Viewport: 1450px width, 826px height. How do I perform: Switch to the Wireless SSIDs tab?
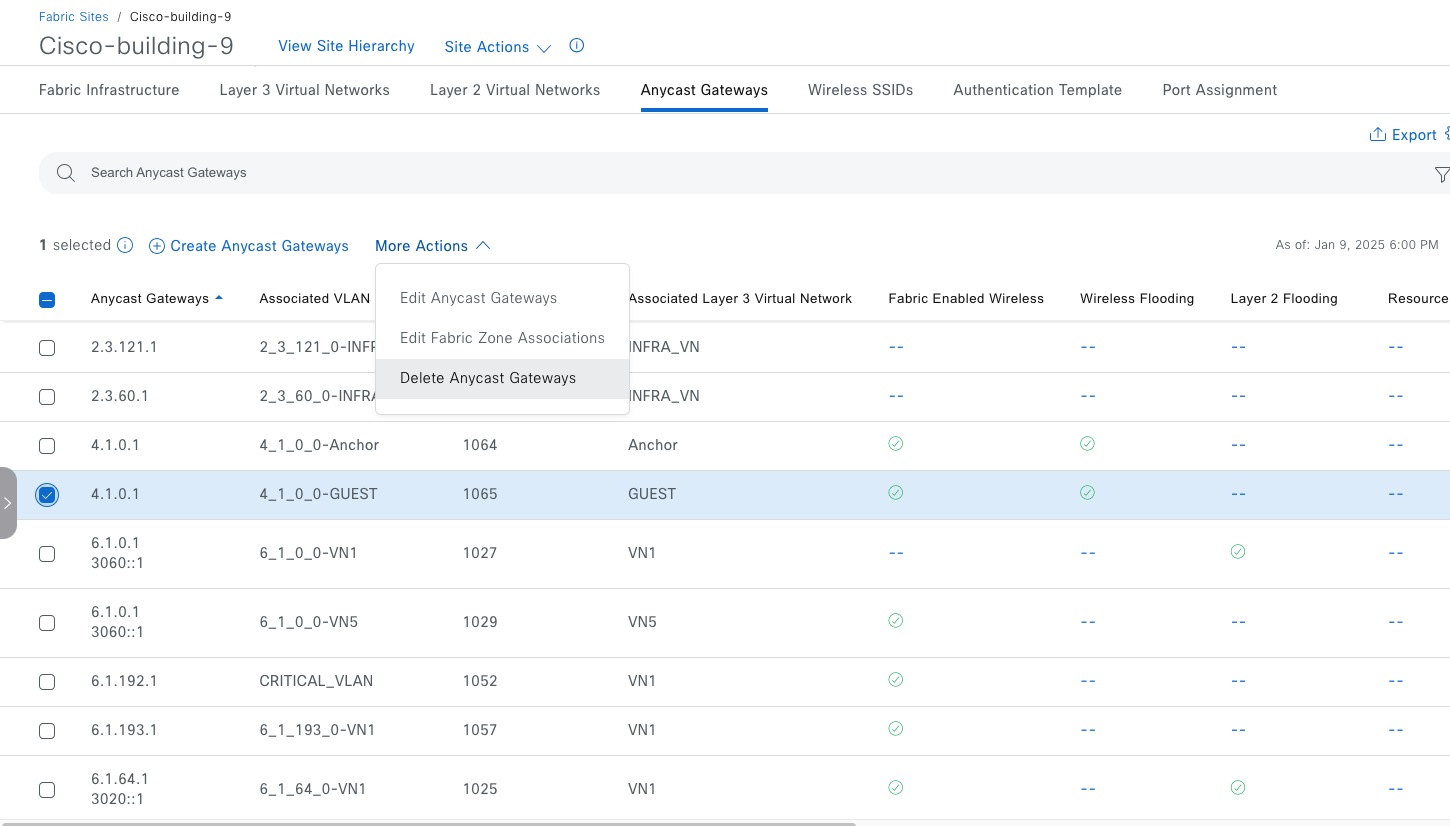tap(860, 90)
